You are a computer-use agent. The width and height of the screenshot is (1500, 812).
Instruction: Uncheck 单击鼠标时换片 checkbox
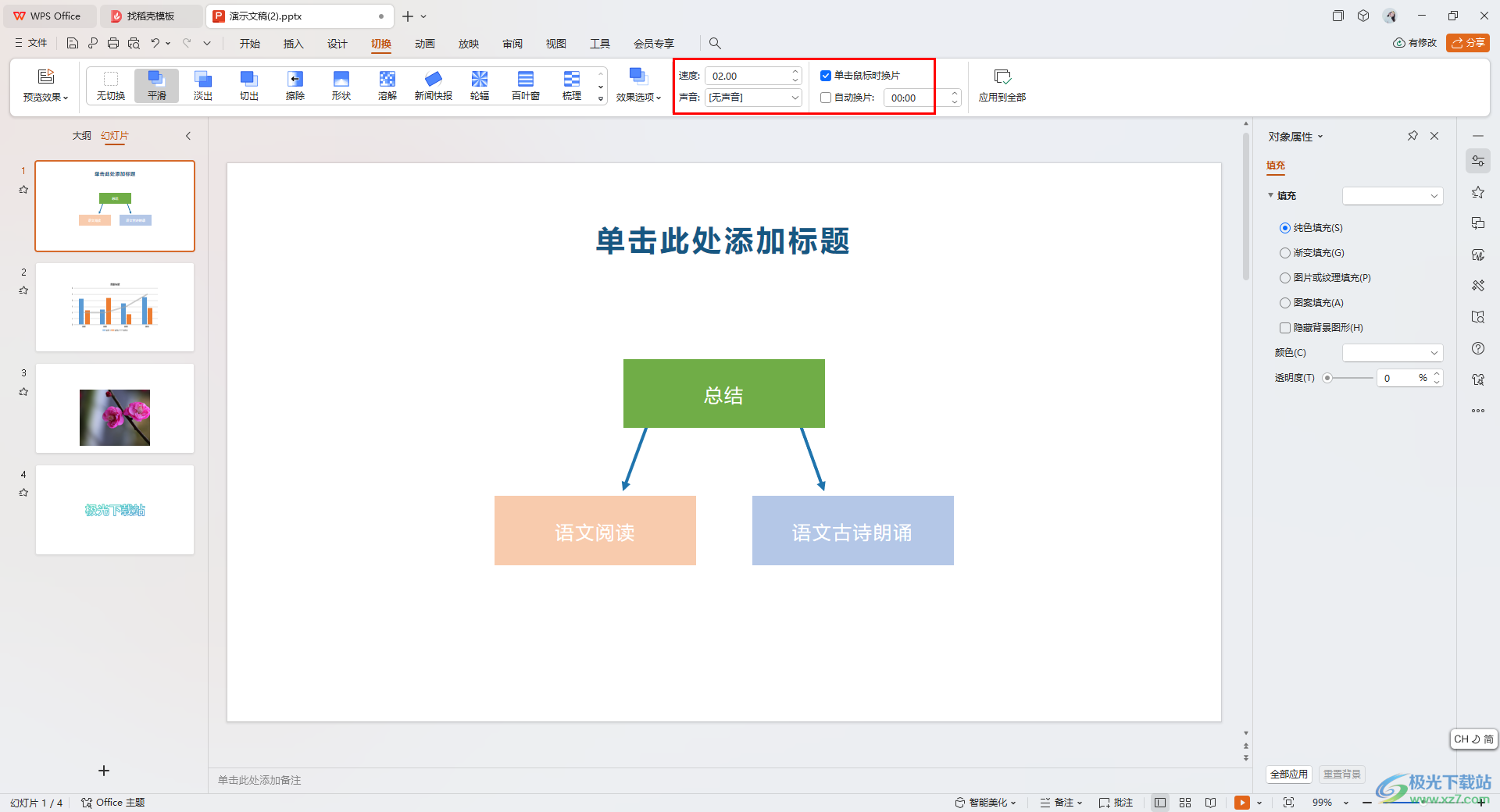[x=826, y=76]
